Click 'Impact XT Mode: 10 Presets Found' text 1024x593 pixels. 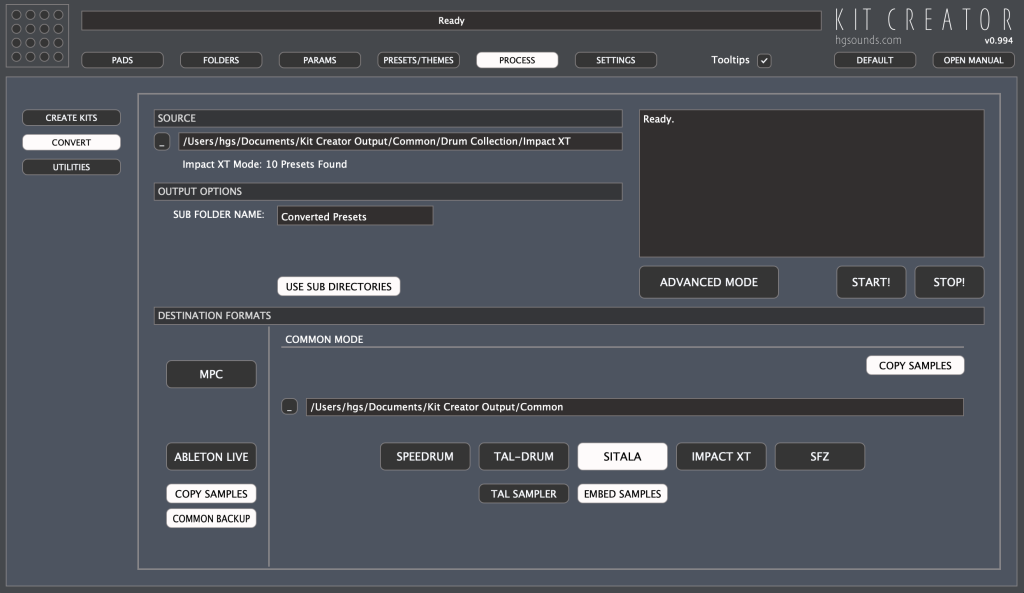coord(264,165)
